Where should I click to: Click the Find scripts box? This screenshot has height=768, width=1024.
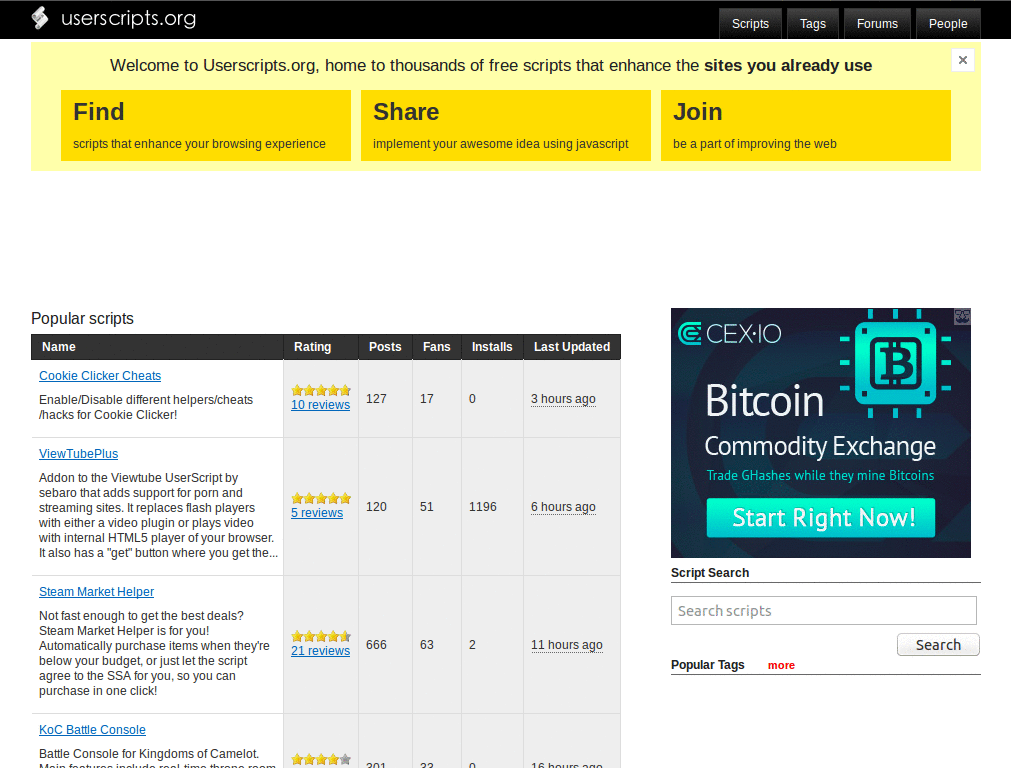coord(206,125)
